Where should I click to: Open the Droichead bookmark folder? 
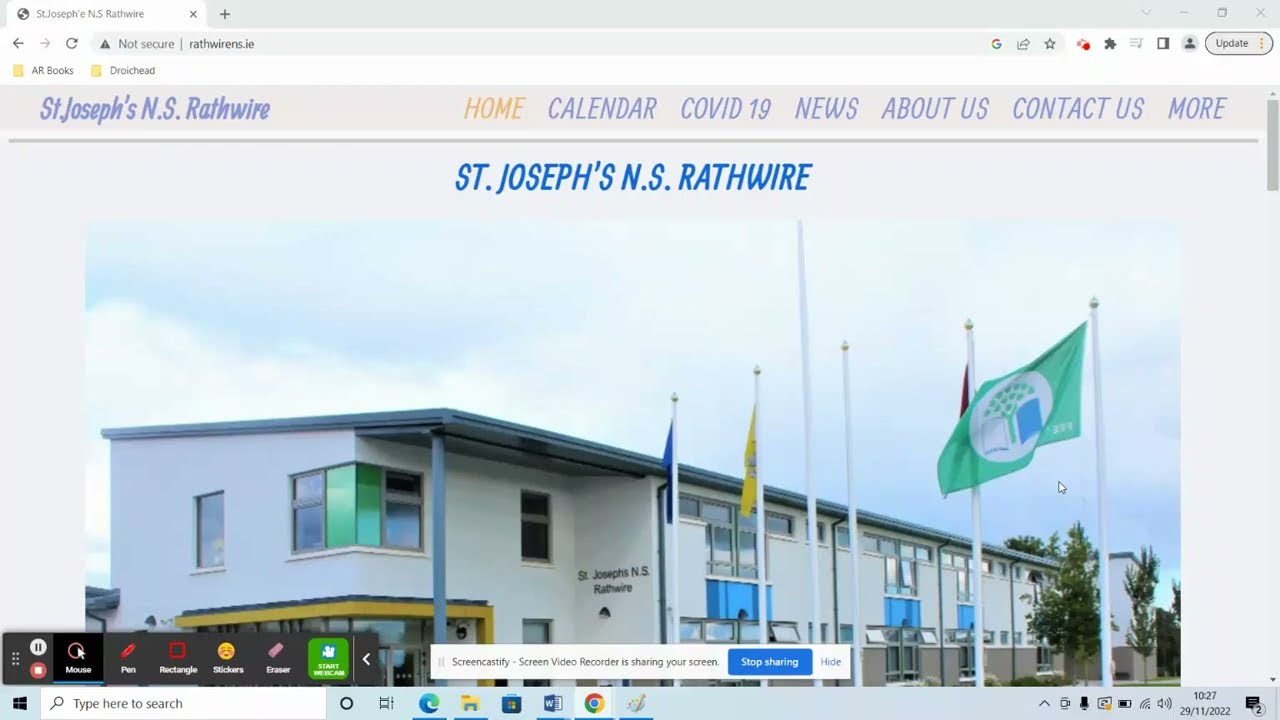tap(122, 71)
